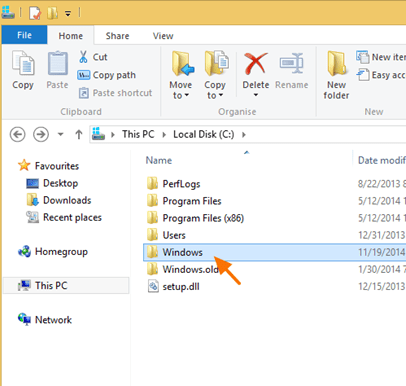
Task: Click the drive icon in the address bar
Action: (98, 134)
